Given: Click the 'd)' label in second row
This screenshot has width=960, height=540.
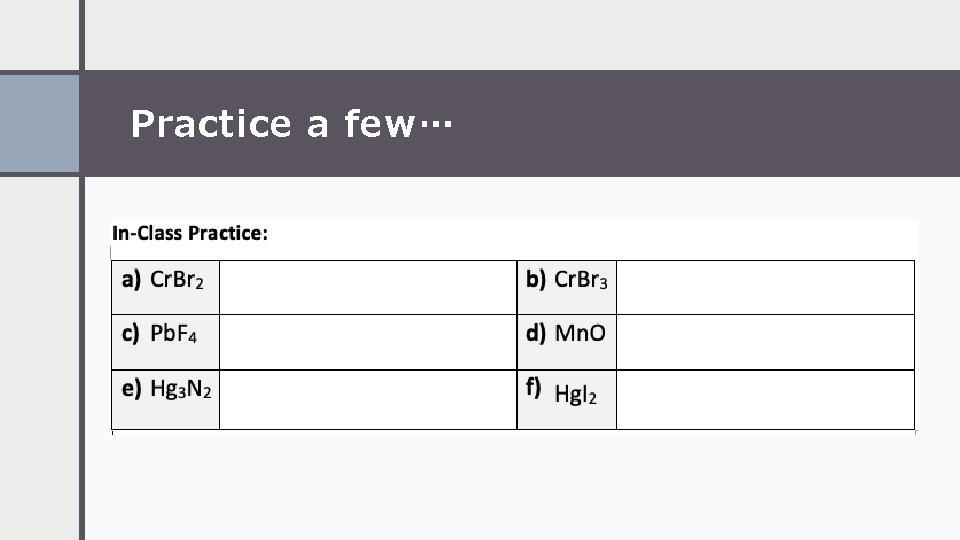Looking at the screenshot, I should (x=536, y=334).
